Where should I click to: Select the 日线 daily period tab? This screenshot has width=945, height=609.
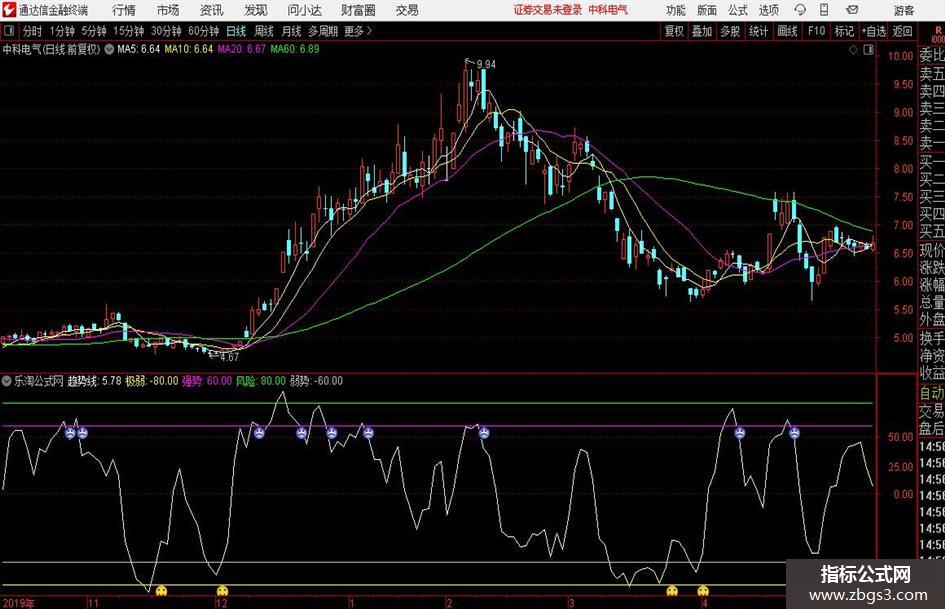[236, 31]
